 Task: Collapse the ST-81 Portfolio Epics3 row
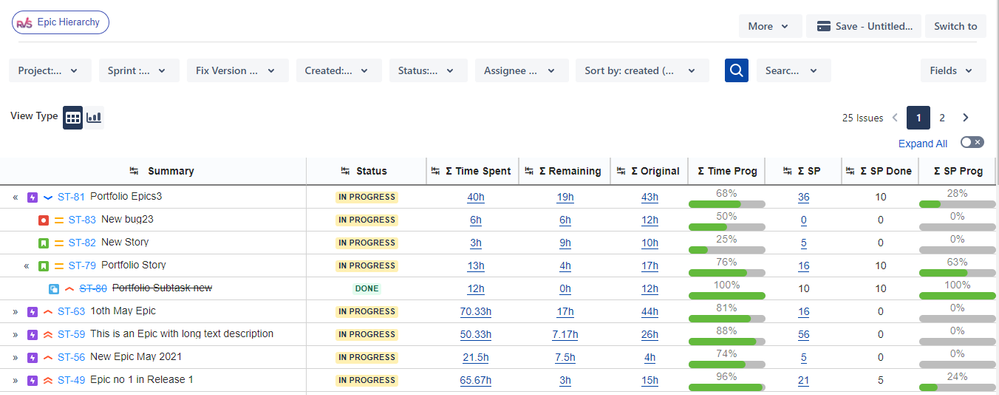(x=15, y=198)
